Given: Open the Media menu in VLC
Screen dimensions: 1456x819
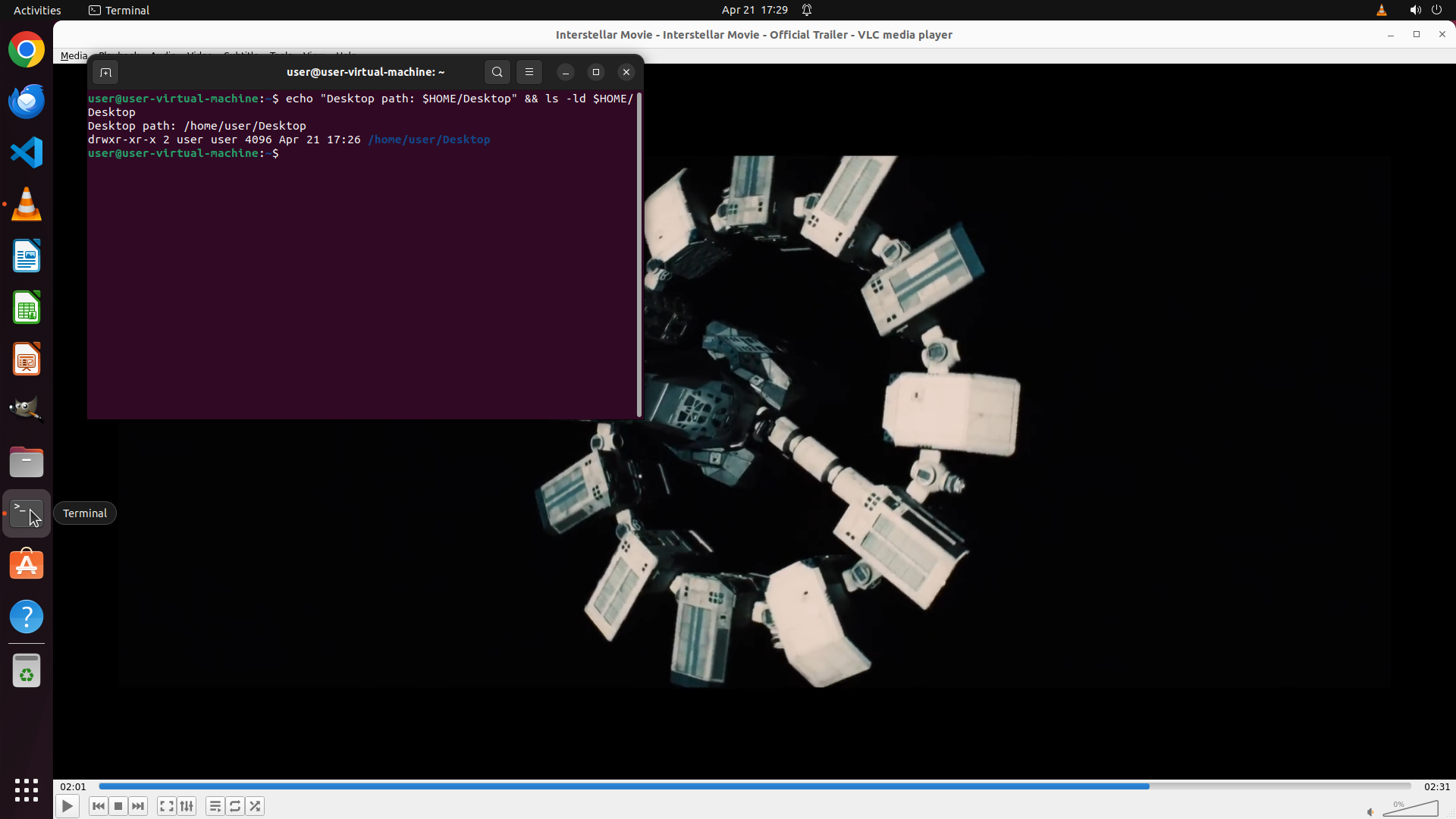Looking at the screenshot, I should pos(74,55).
